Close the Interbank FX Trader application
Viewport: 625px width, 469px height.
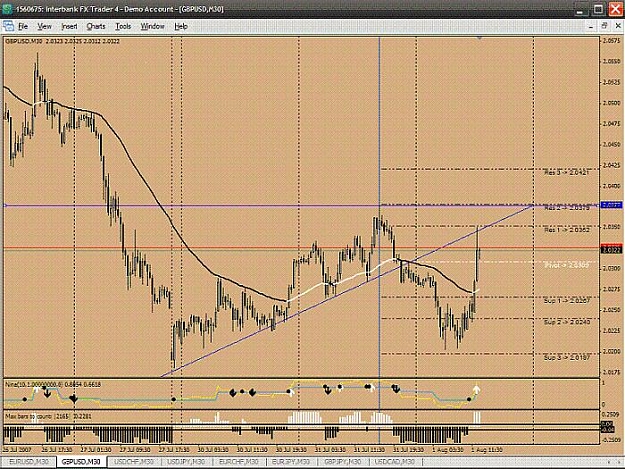click(x=615, y=10)
